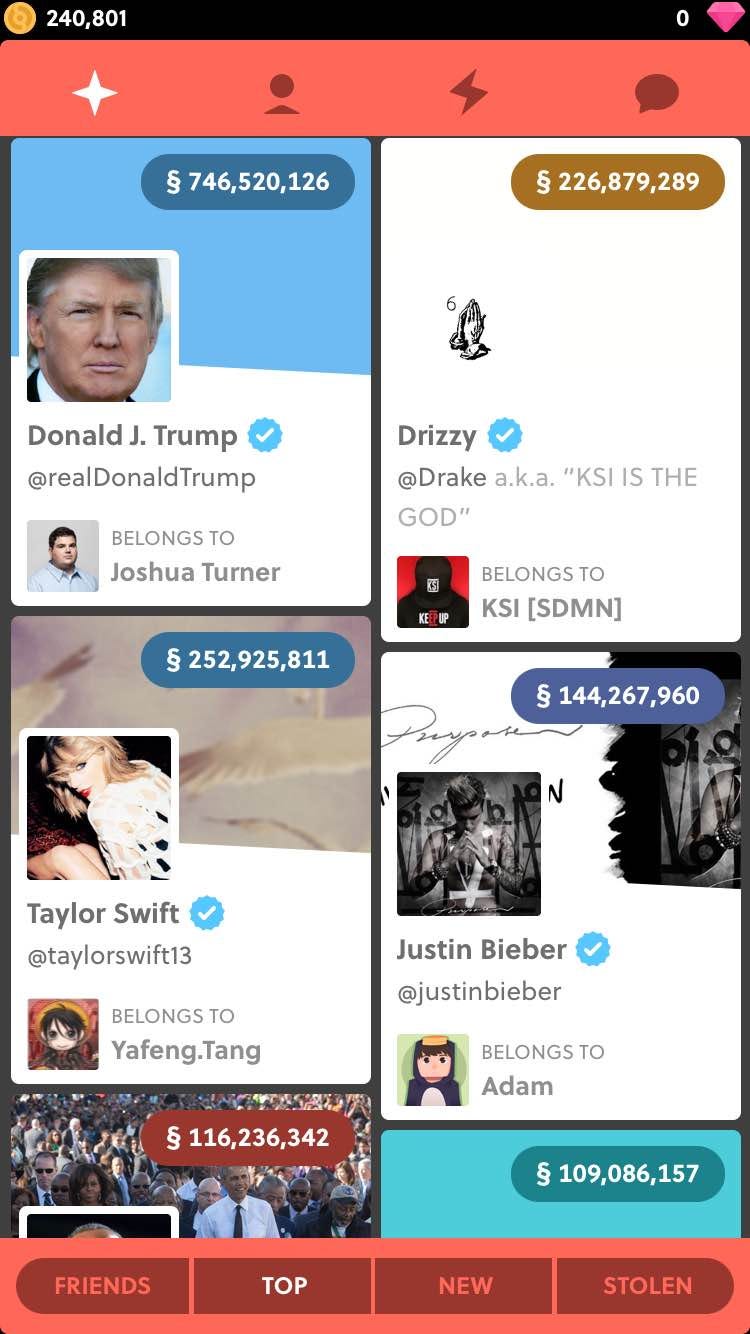Tap the gold coin balance icon
Viewport: 750px width, 1334px height.
tap(20, 18)
